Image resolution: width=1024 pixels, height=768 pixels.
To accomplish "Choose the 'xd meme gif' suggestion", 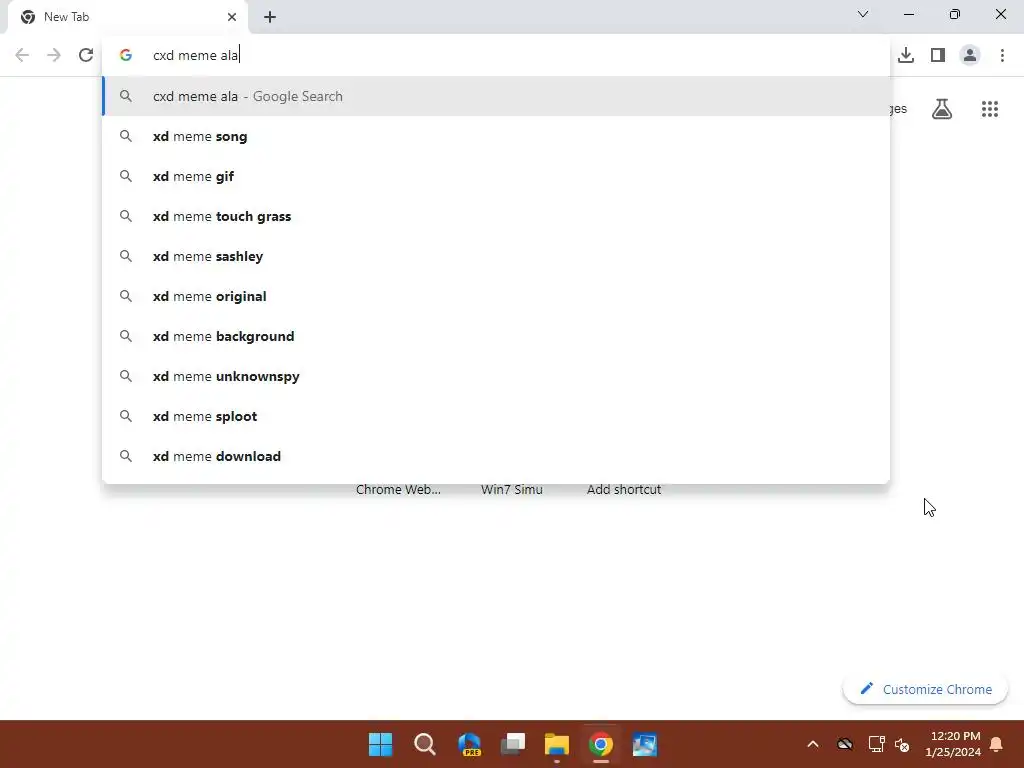I will (x=496, y=176).
